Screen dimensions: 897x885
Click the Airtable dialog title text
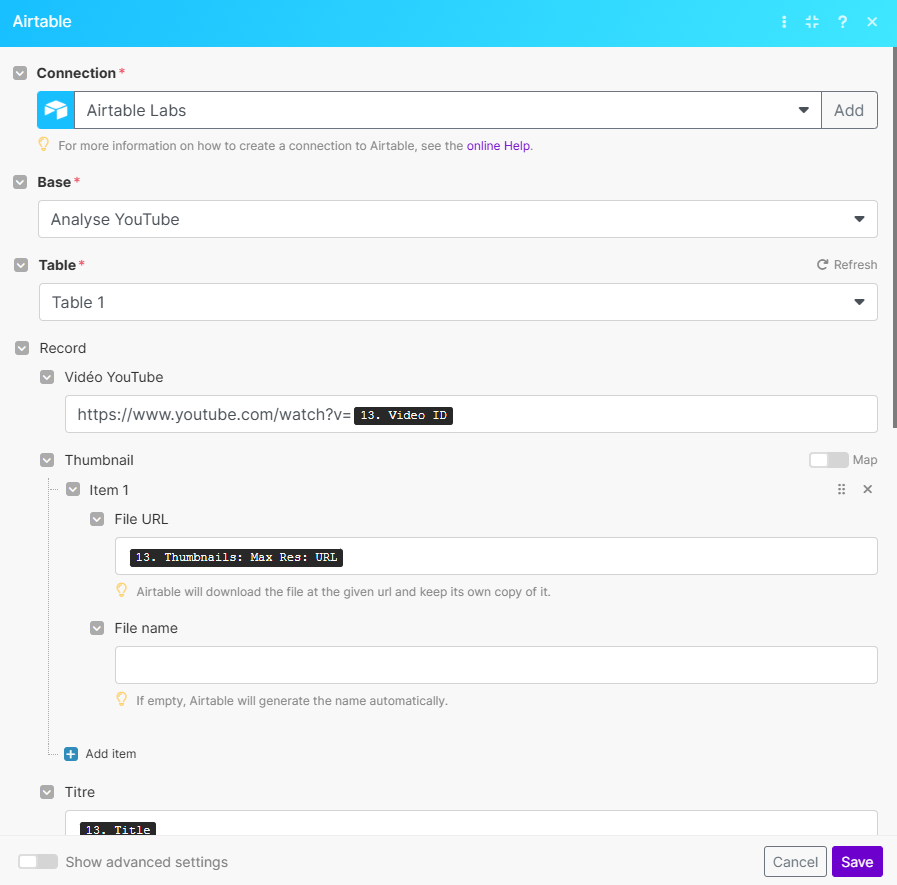(x=42, y=22)
